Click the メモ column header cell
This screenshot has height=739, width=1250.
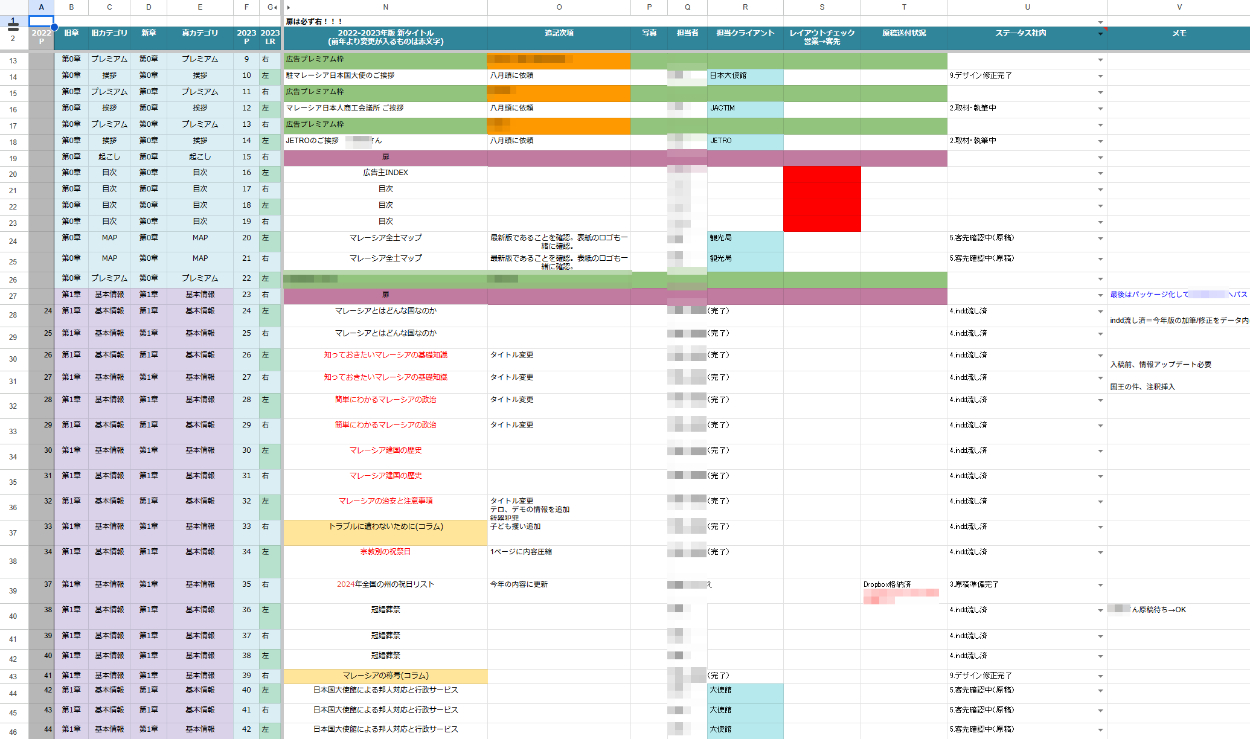click(1178, 35)
